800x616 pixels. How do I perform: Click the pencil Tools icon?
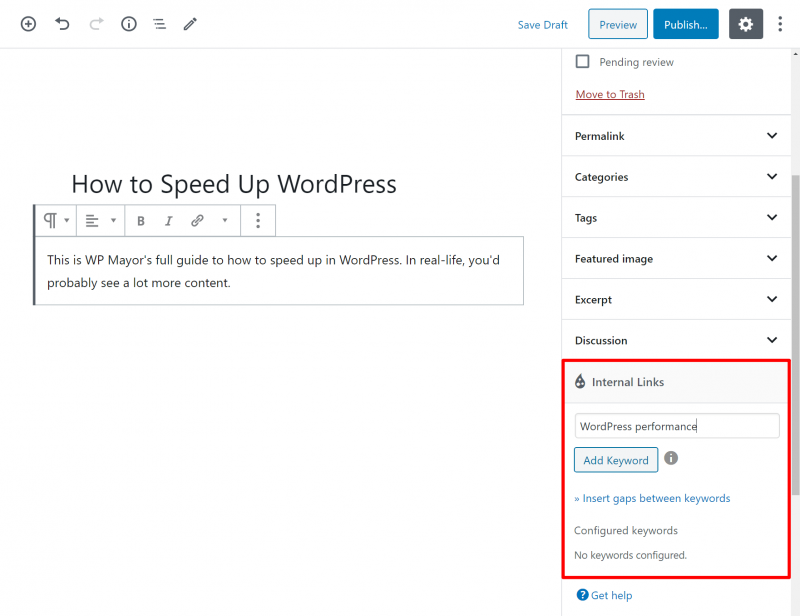(190, 24)
